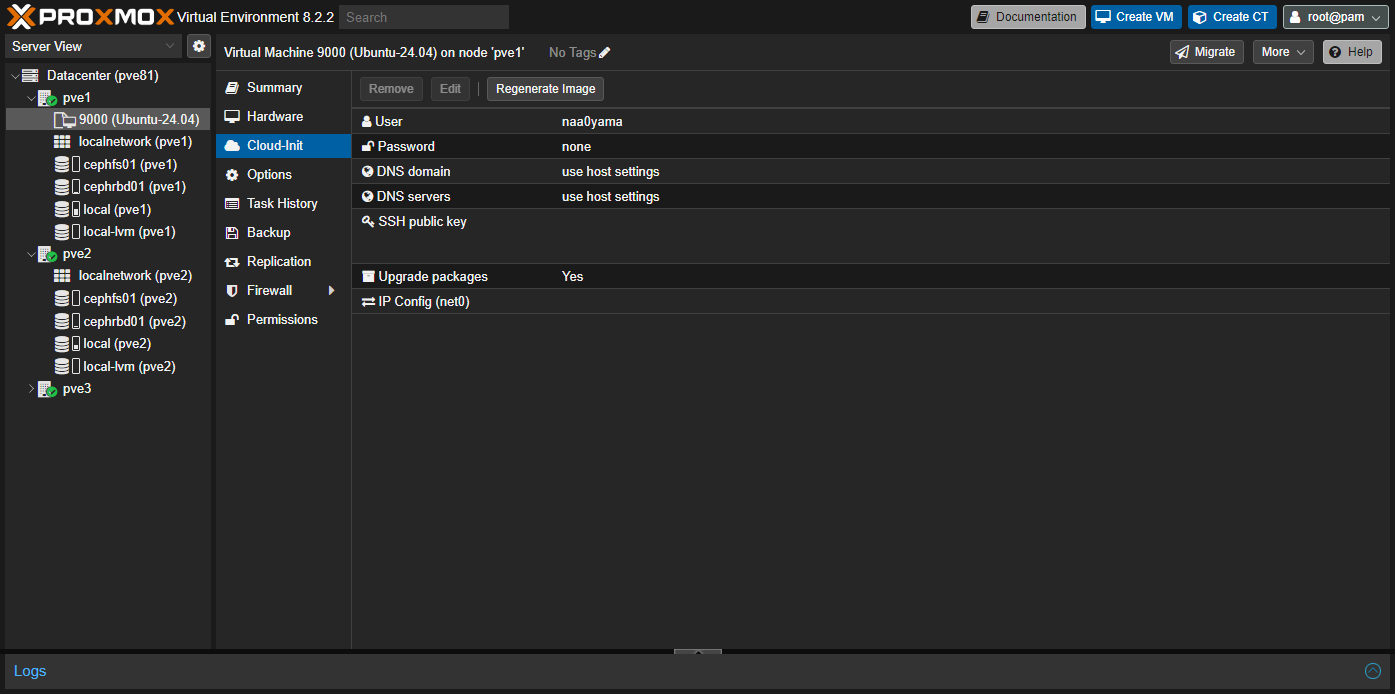The width and height of the screenshot is (1395, 694).
Task: Open the Permissions tab
Action: tap(283, 320)
